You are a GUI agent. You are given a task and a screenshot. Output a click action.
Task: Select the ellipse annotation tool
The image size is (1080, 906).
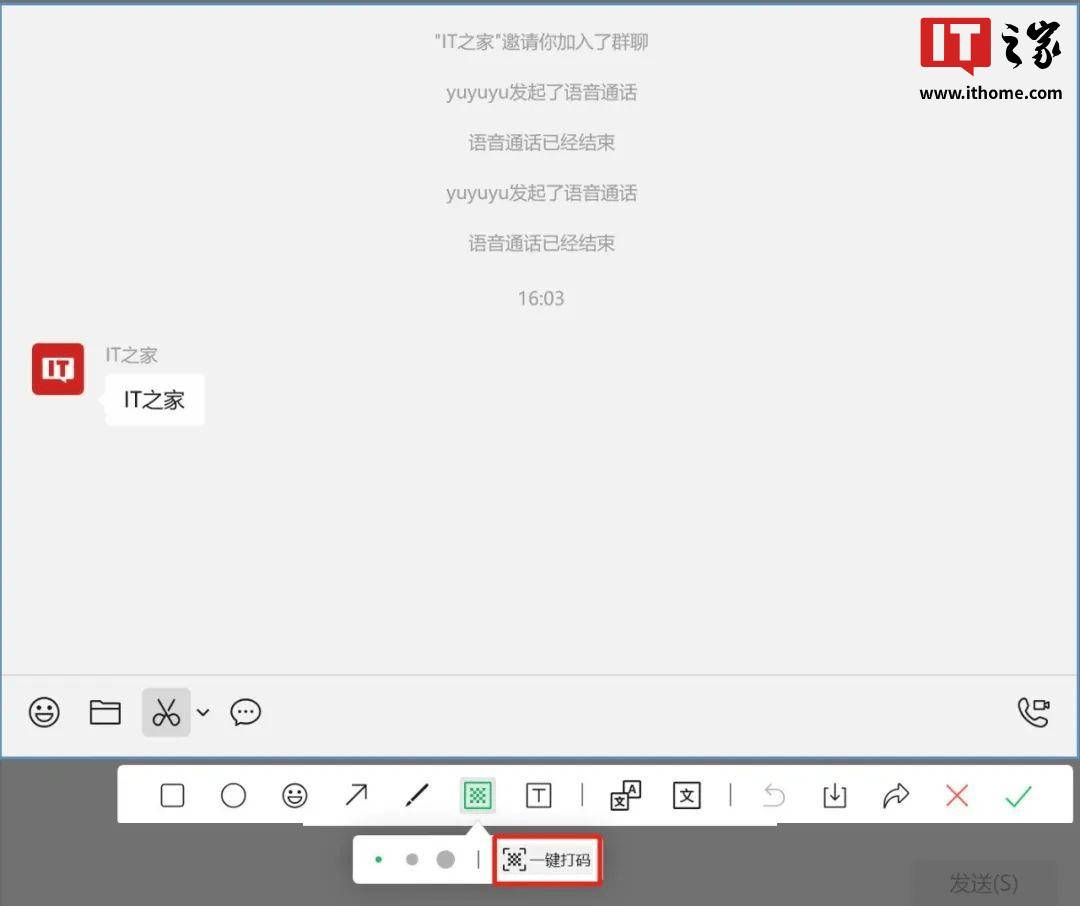pyautogui.click(x=233, y=795)
